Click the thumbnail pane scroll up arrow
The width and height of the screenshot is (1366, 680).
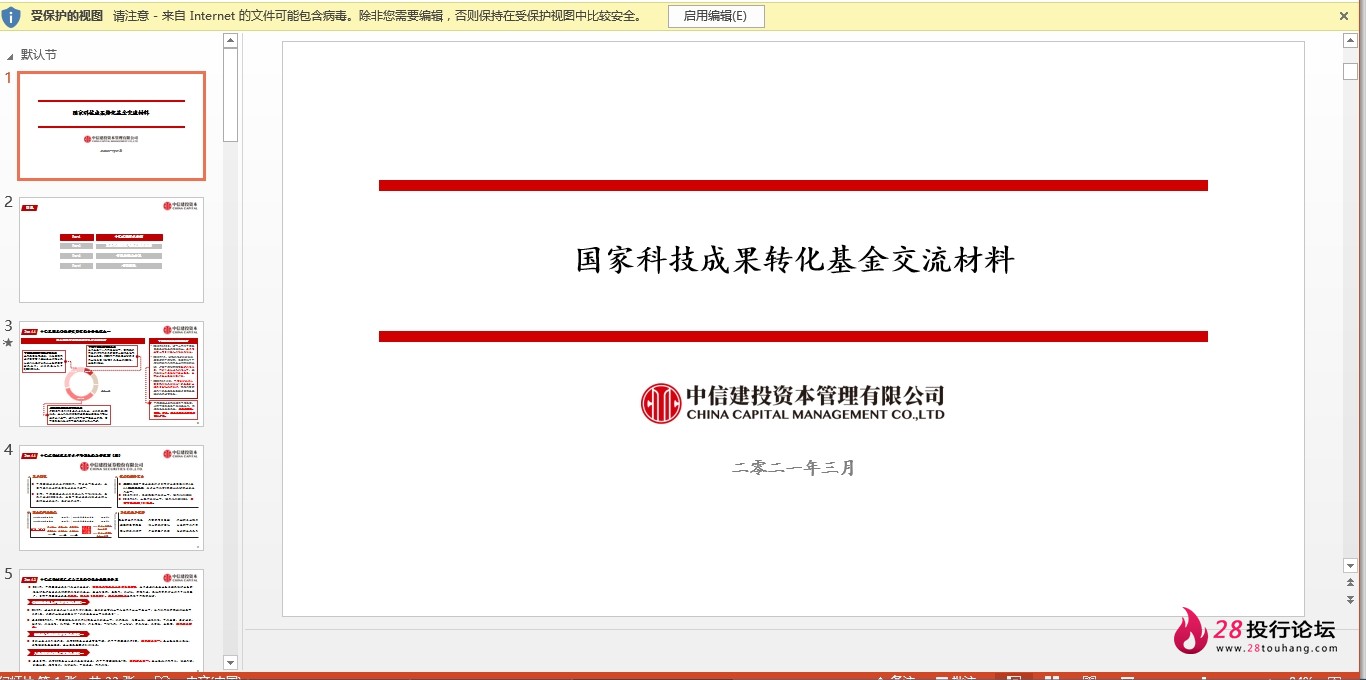point(230,41)
